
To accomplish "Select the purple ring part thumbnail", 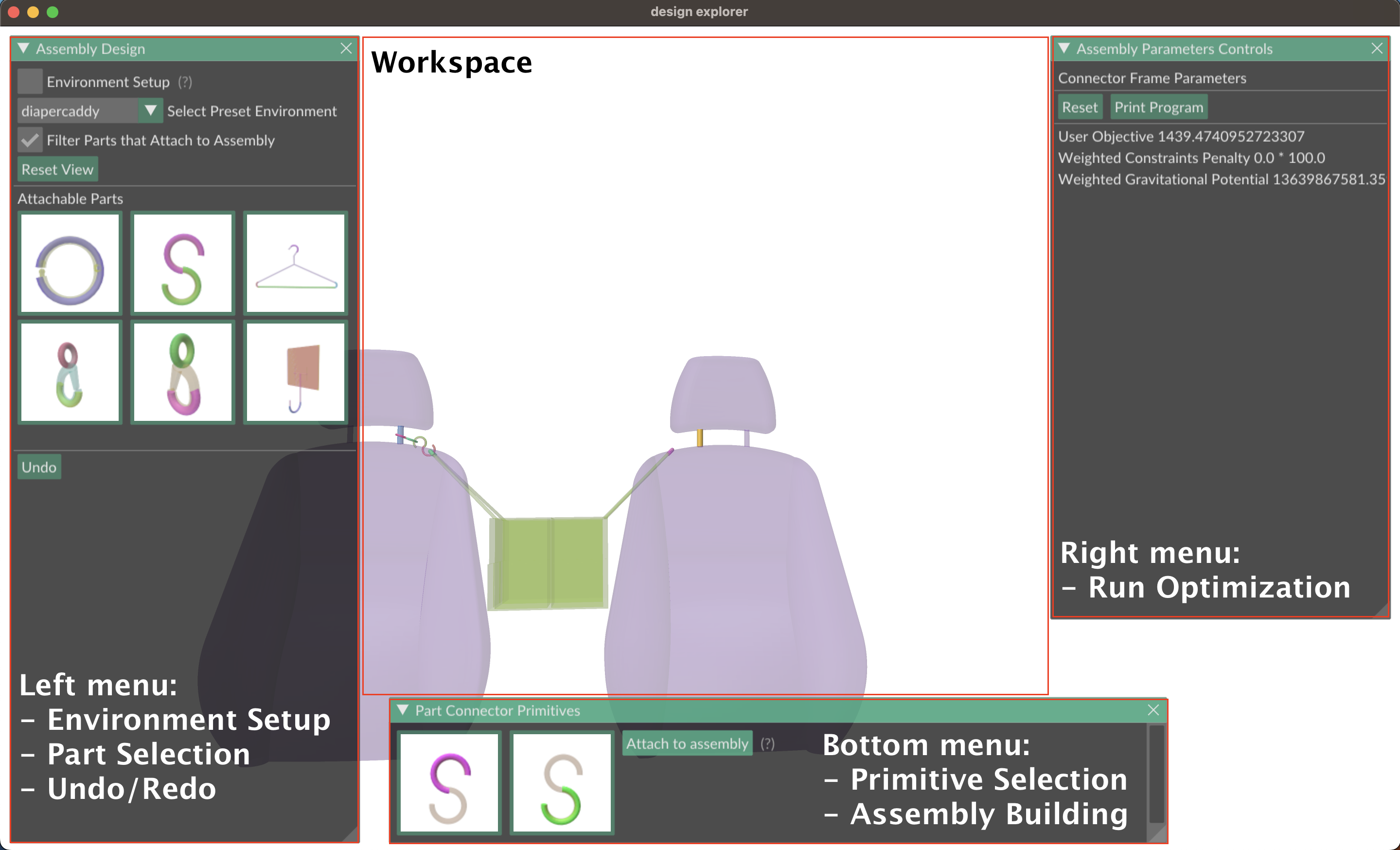I will 70,263.
